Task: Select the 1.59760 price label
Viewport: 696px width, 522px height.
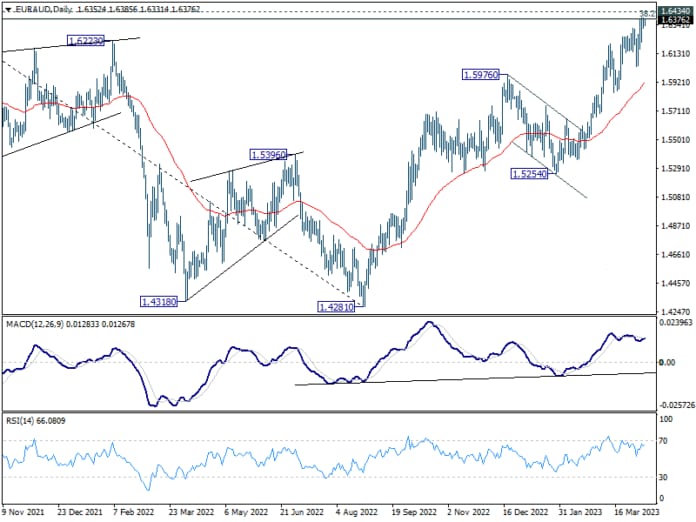Action: click(x=481, y=75)
